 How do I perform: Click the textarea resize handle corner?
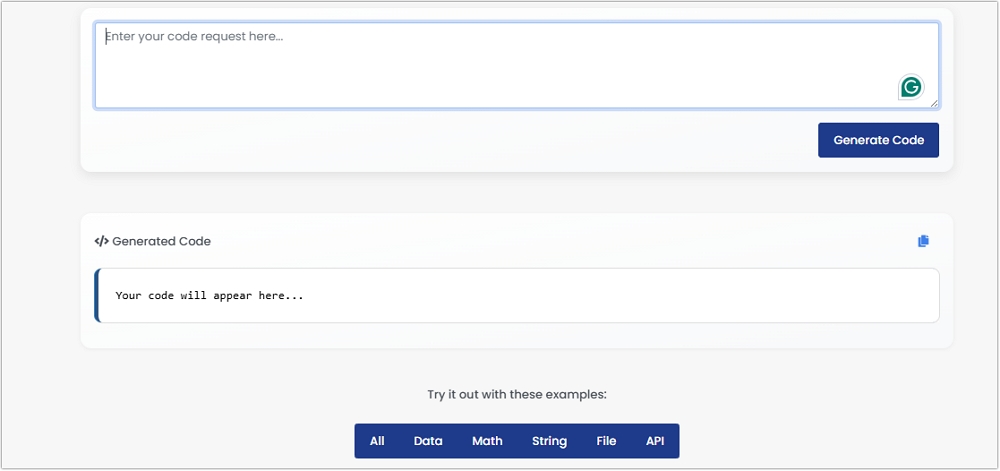click(x=934, y=103)
